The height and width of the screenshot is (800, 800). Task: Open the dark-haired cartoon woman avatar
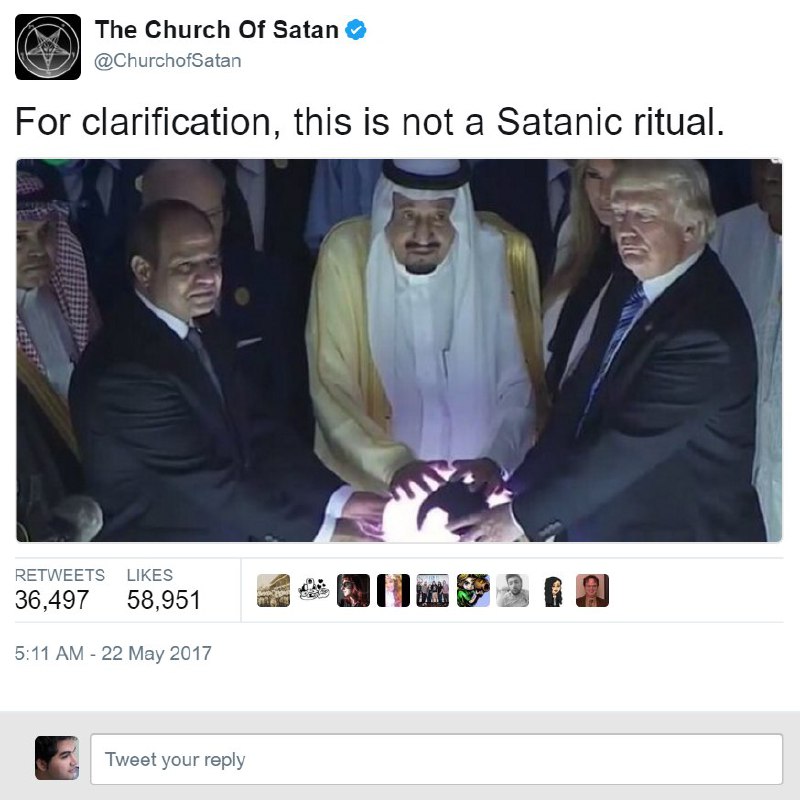pyautogui.click(x=553, y=590)
